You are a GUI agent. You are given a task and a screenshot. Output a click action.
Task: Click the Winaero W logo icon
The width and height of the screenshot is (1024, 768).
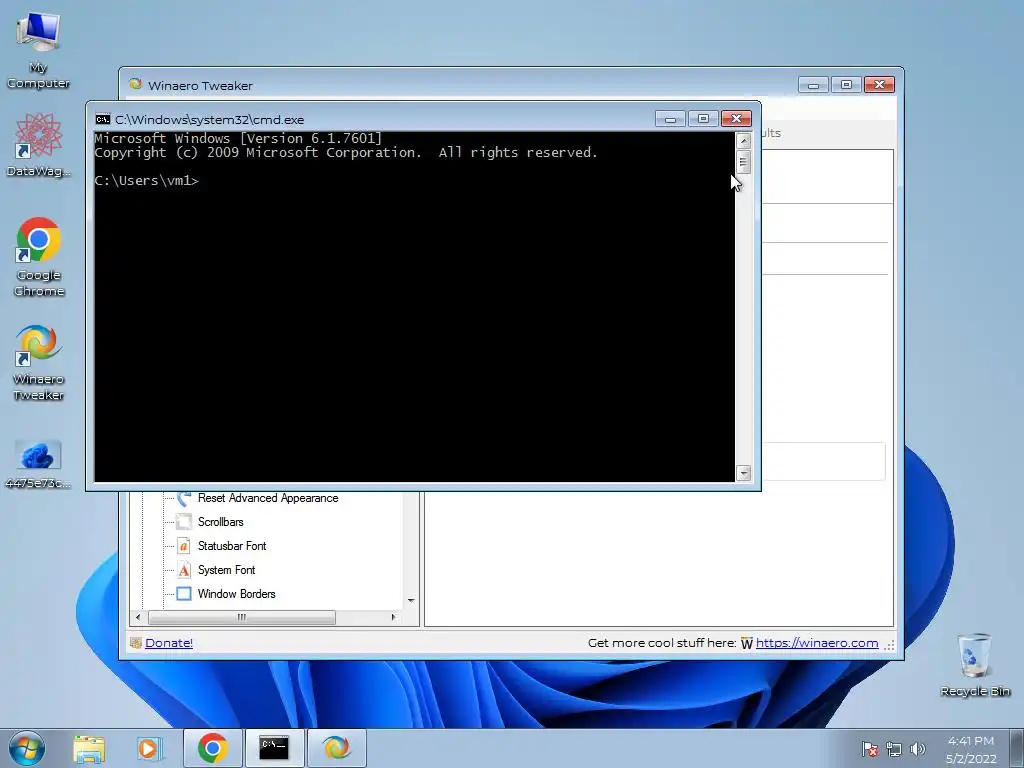(747, 643)
